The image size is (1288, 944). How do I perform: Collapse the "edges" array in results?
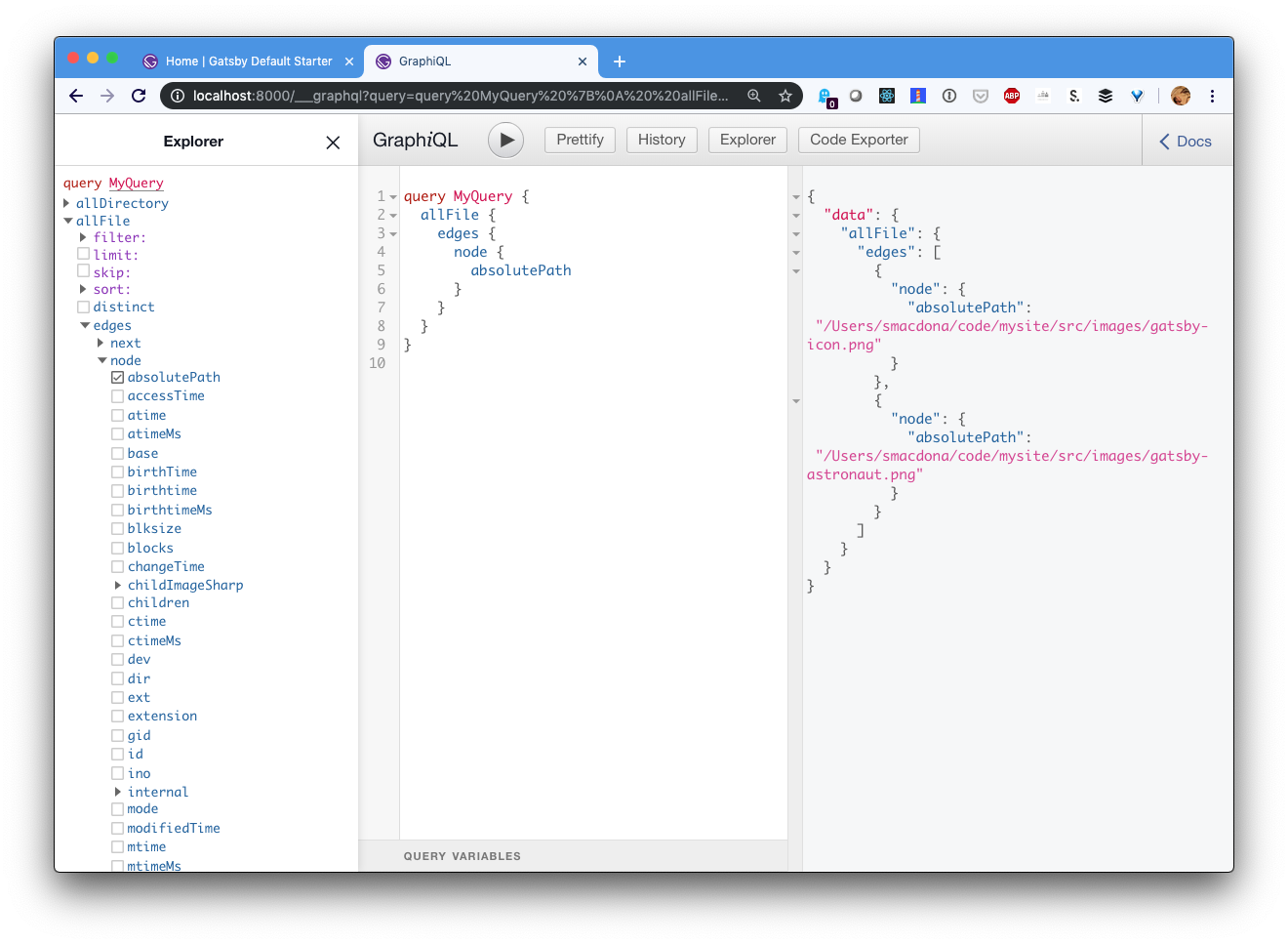(x=796, y=253)
